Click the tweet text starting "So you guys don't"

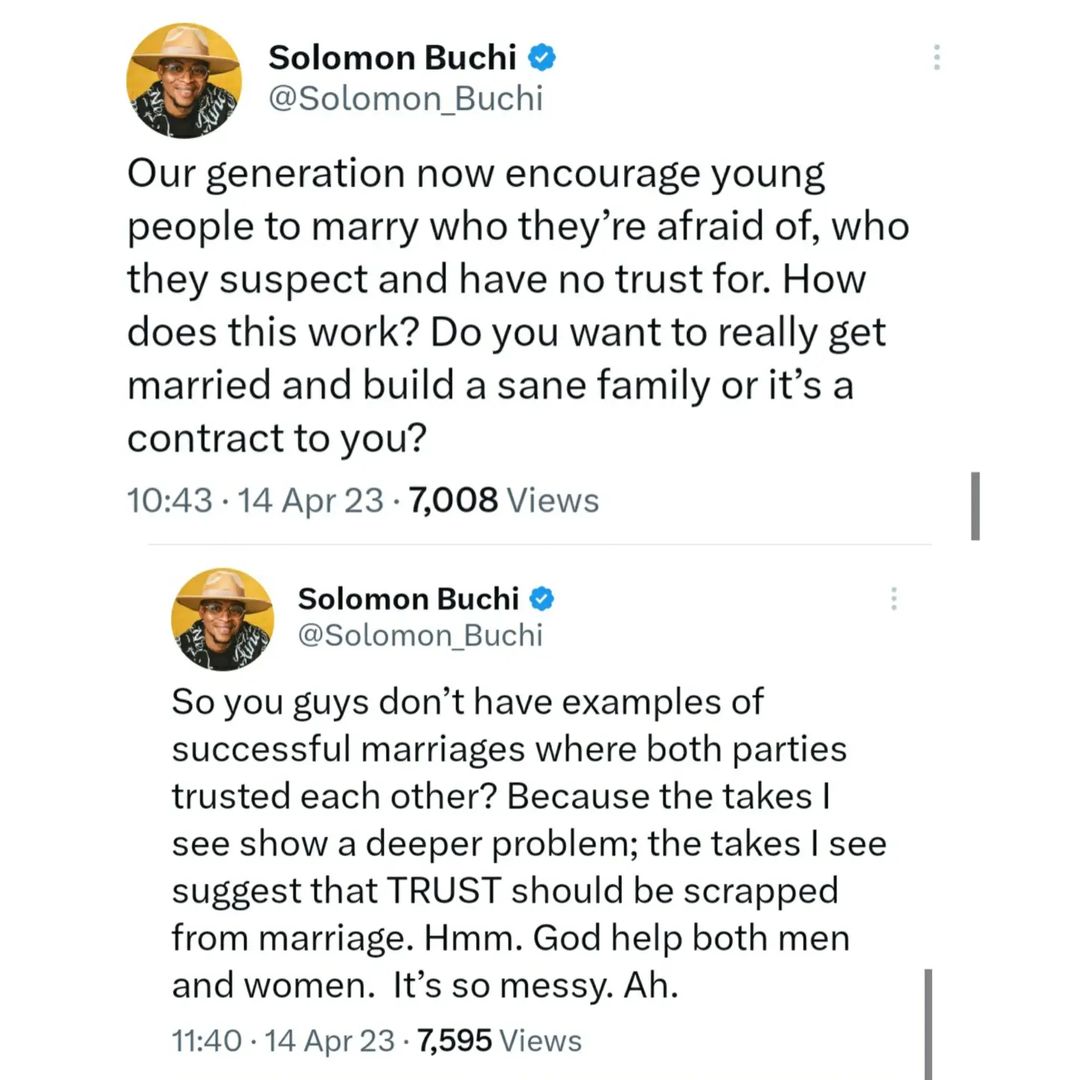point(528,843)
